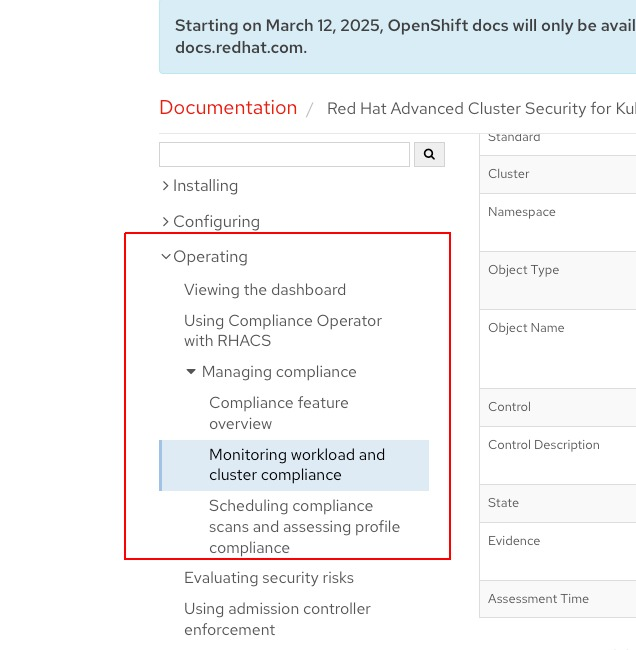Click the Object Name table cell
This screenshot has height=650, width=636.
558,349
